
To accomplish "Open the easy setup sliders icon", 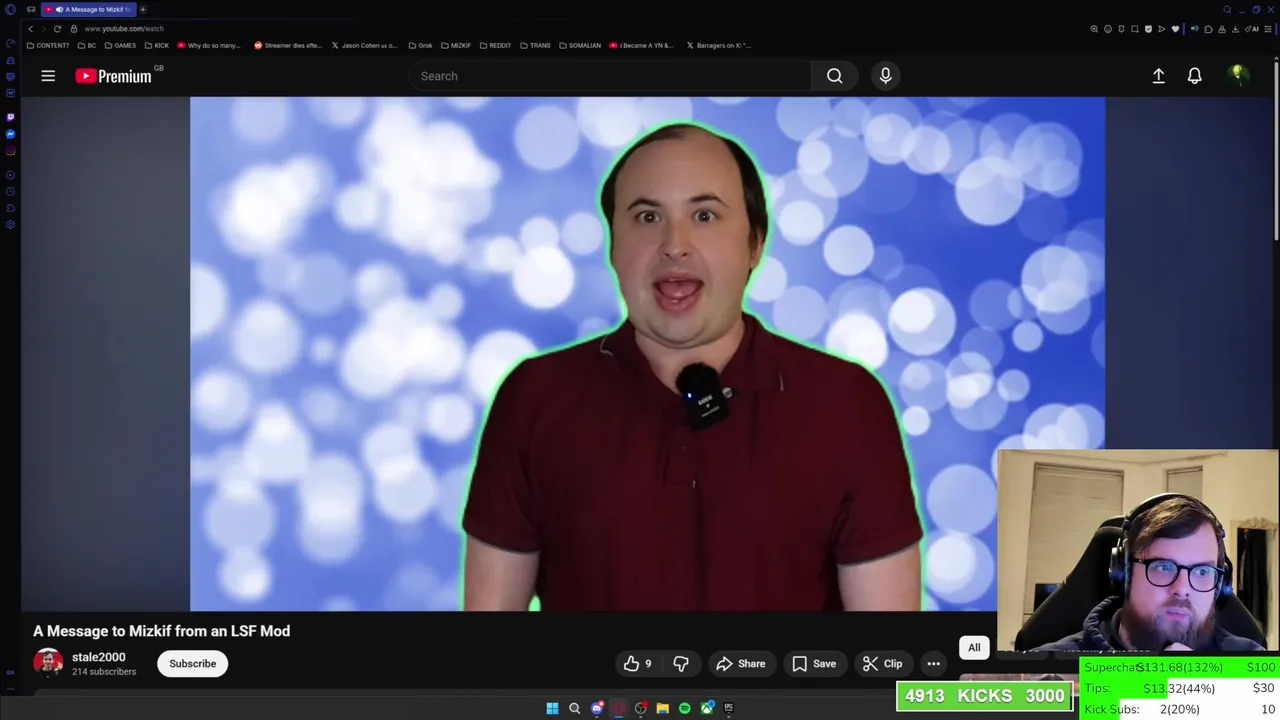I will (x=1268, y=29).
